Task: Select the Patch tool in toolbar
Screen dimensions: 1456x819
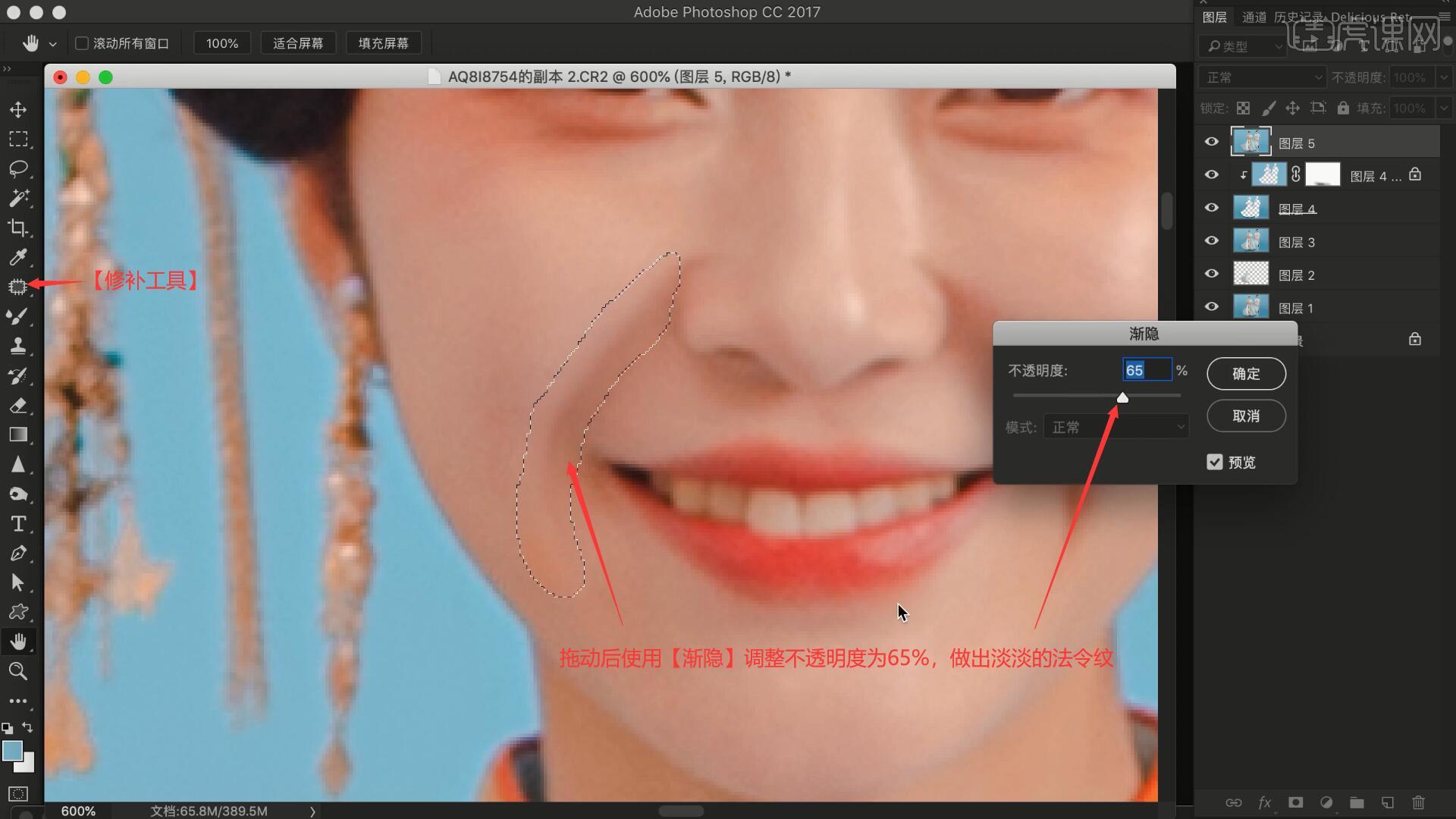Action: click(x=18, y=287)
